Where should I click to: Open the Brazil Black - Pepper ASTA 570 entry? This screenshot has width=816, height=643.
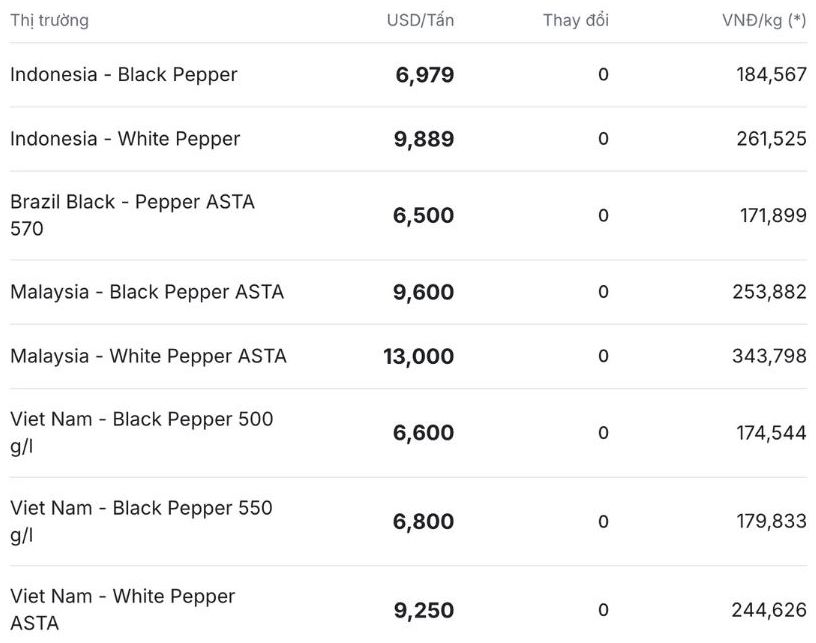pos(132,215)
